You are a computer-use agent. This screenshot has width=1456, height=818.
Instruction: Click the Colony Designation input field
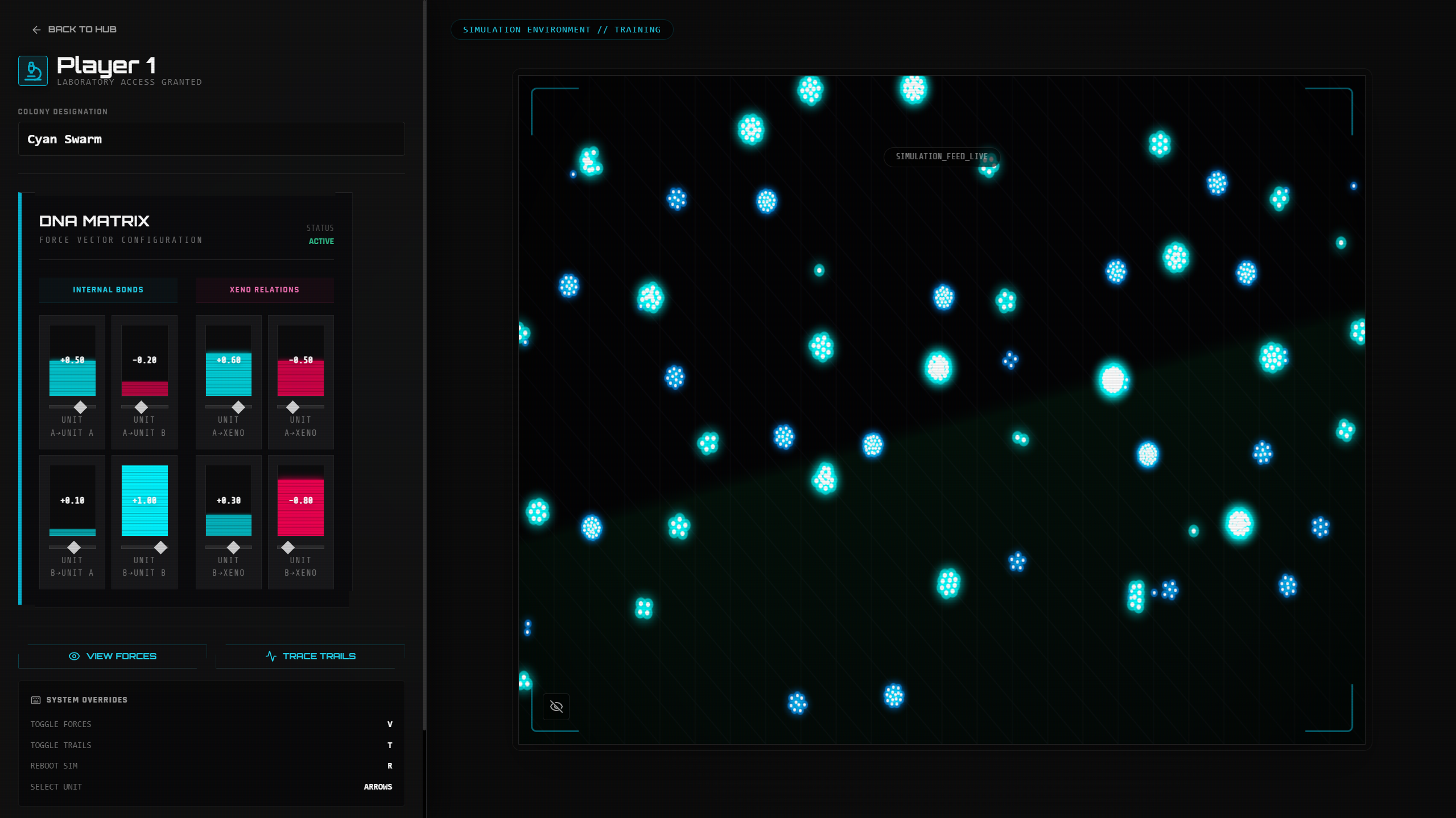[211, 139]
